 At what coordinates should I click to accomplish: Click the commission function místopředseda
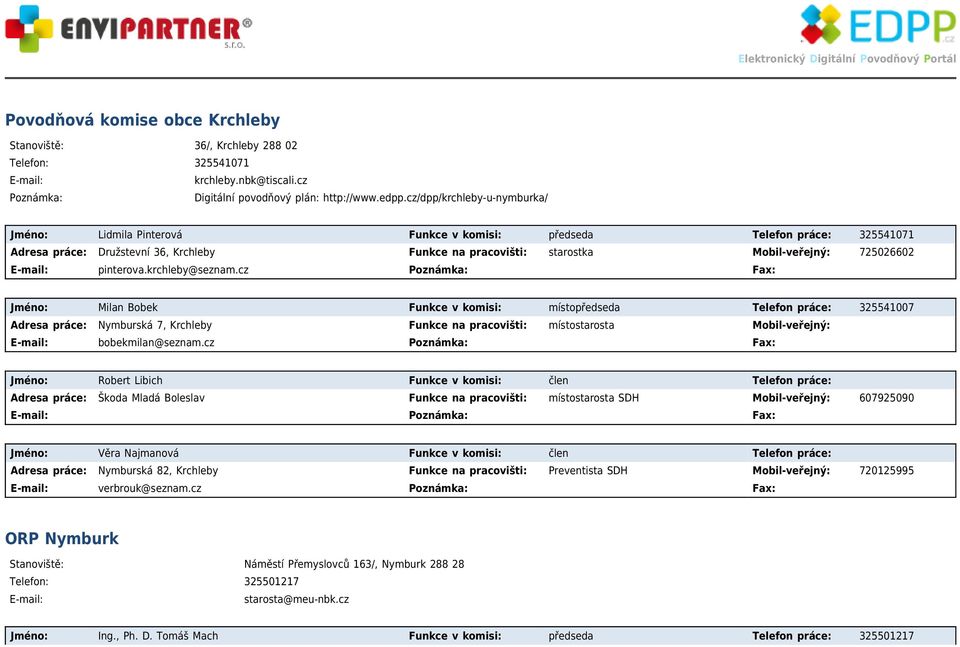click(584, 308)
